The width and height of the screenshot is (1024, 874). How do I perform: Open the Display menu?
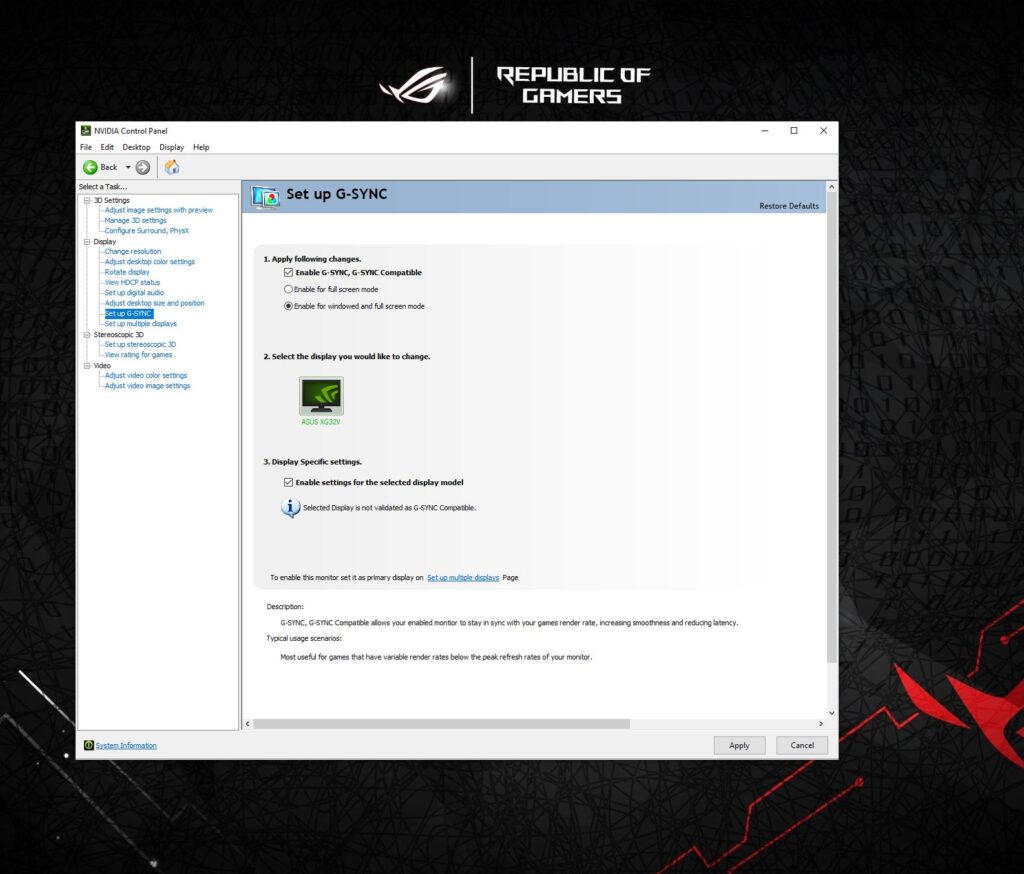coord(172,147)
